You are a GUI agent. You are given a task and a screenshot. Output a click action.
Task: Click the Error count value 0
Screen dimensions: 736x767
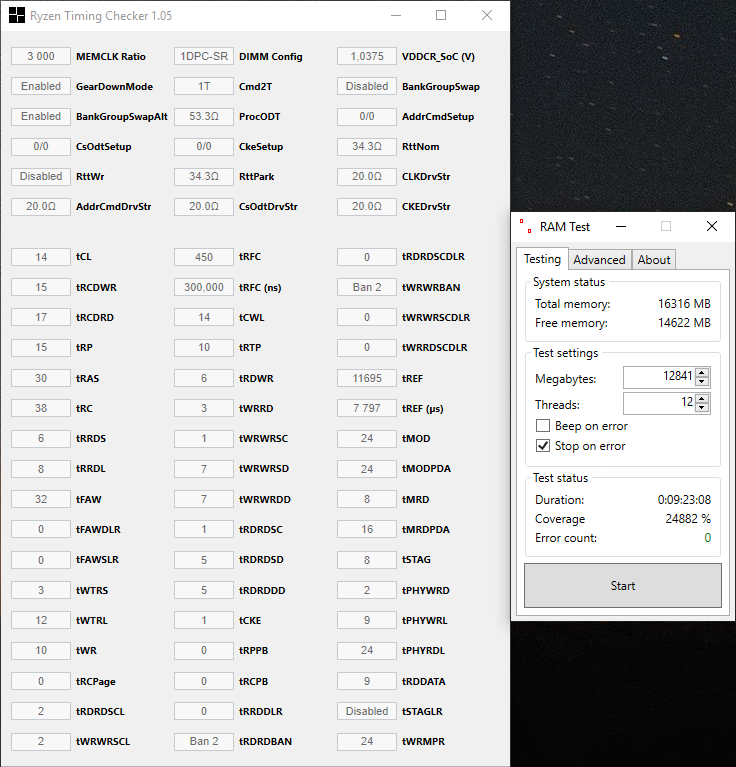tap(707, 538)
